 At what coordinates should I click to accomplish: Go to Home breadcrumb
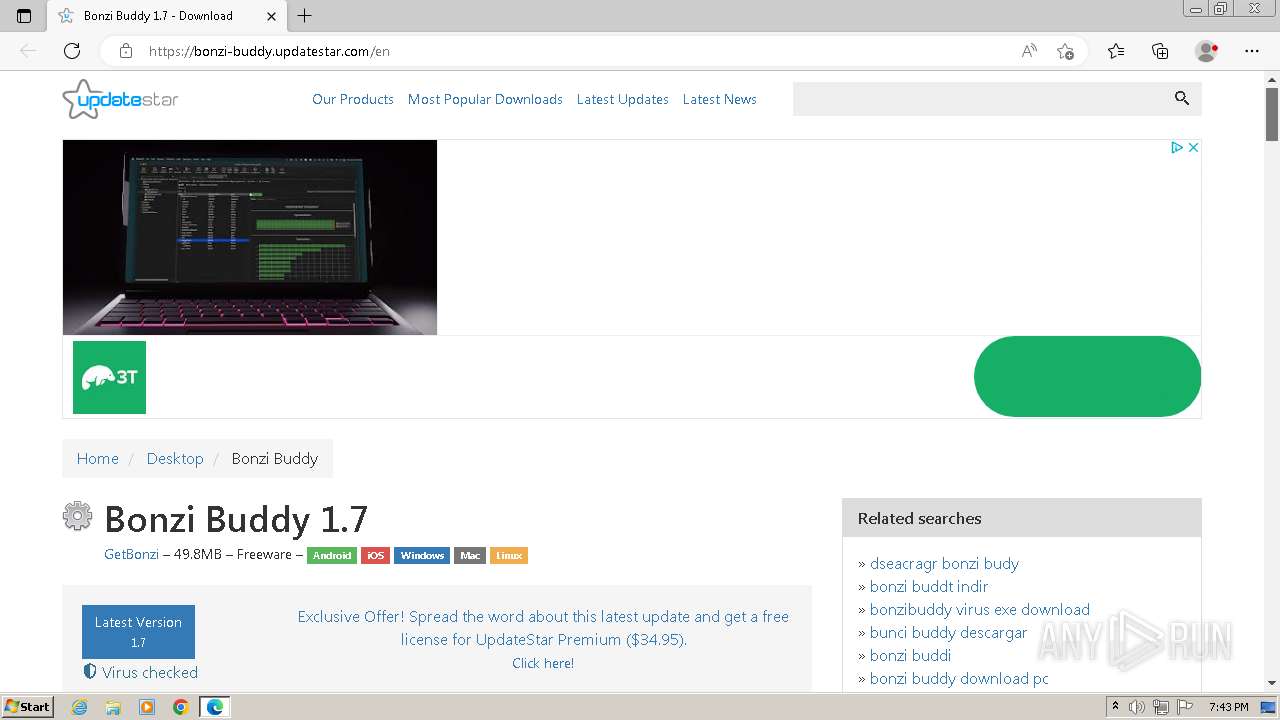click(98, 458)
